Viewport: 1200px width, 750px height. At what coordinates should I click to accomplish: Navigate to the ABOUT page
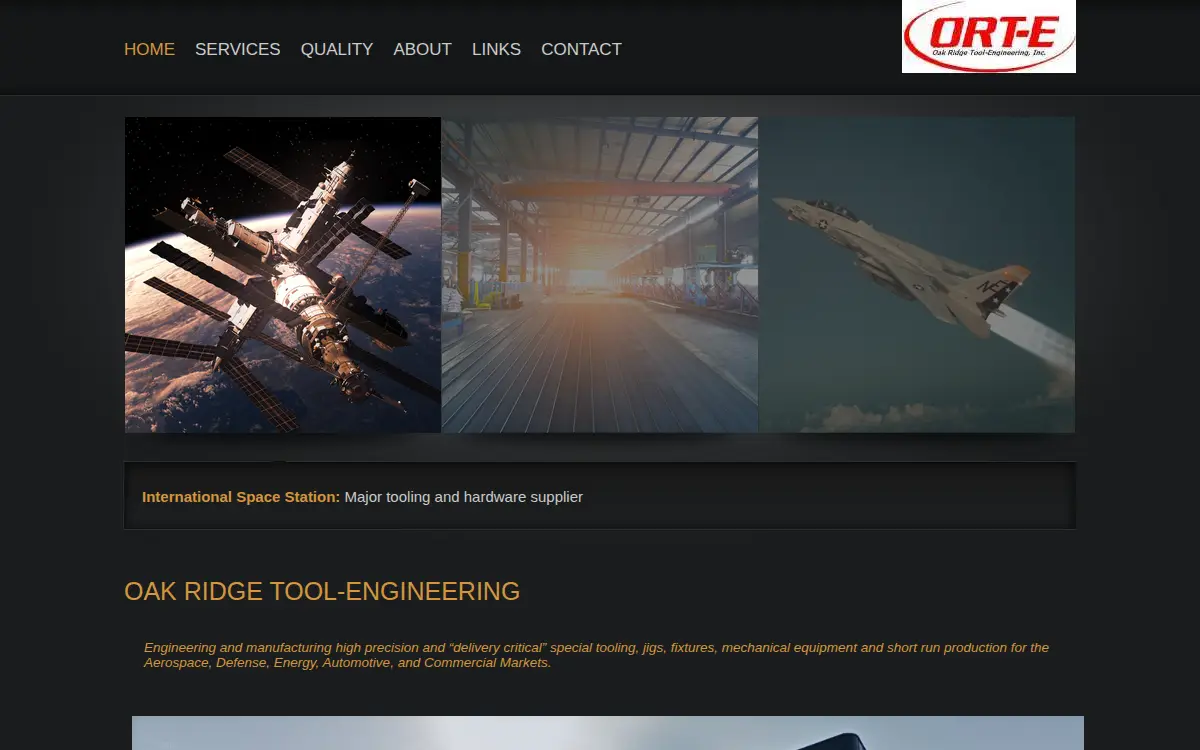tap(422, 49)
